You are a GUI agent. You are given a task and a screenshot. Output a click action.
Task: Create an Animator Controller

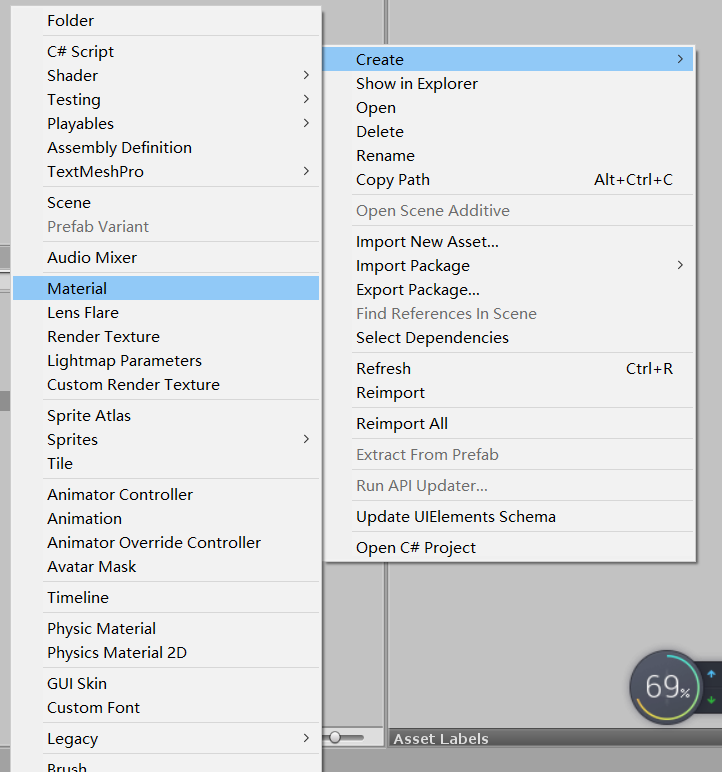pyautogui.click(x=166, y=495)
